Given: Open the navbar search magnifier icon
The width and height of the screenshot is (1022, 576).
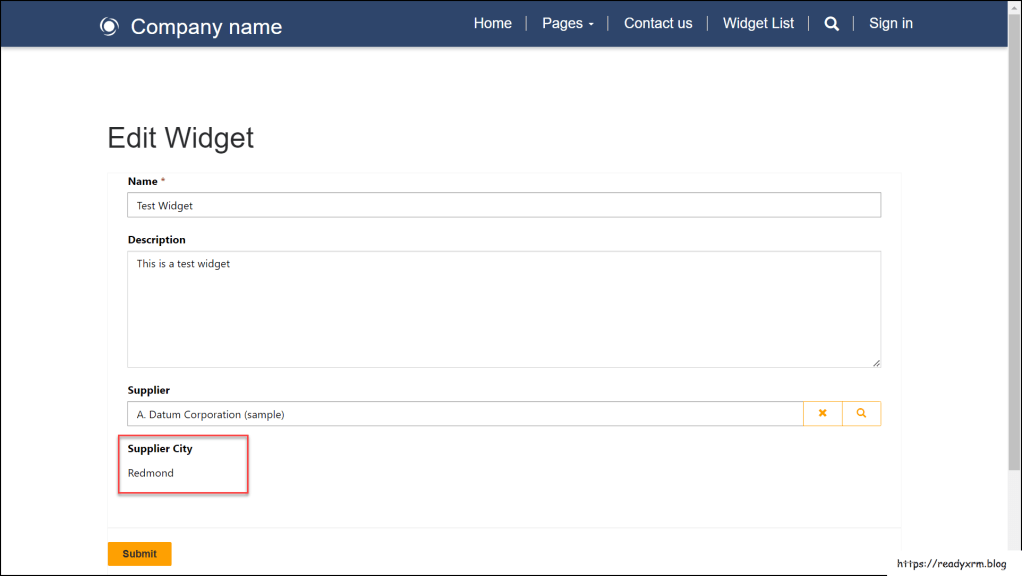Looking at the screenshot, I should pyautogui.click(x=831, y=24).
